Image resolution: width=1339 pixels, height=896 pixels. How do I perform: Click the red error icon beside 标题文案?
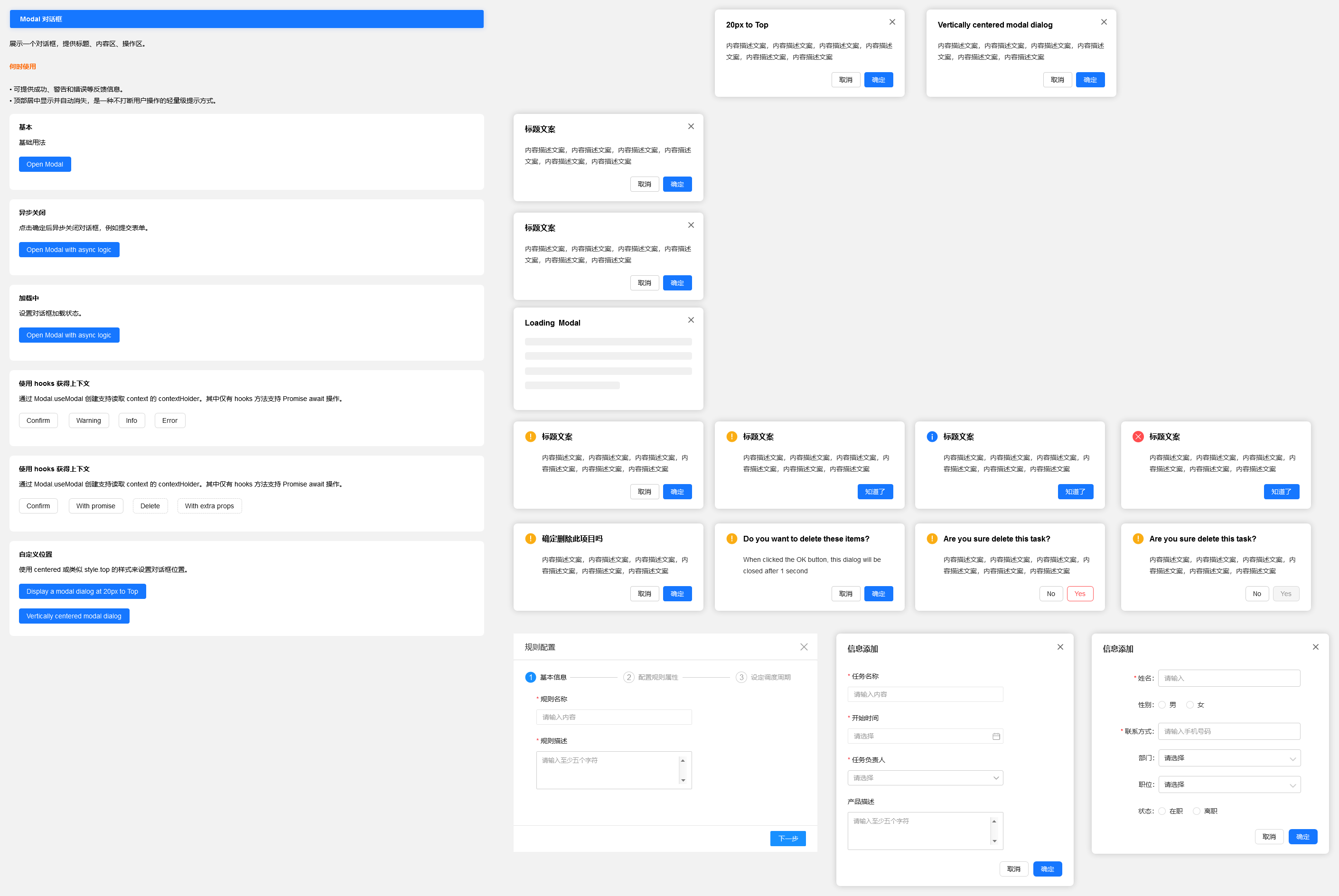1138,437
